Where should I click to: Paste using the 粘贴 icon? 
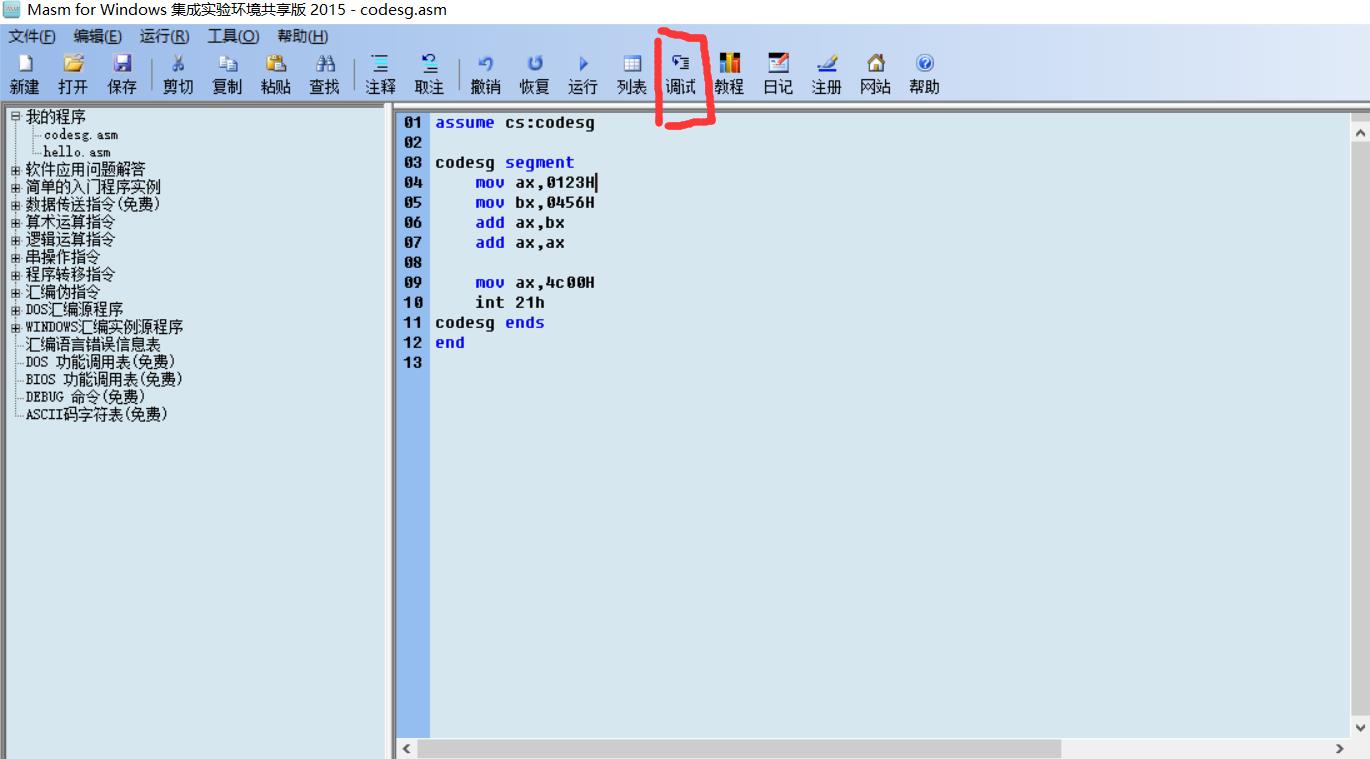tap(276, 63)
